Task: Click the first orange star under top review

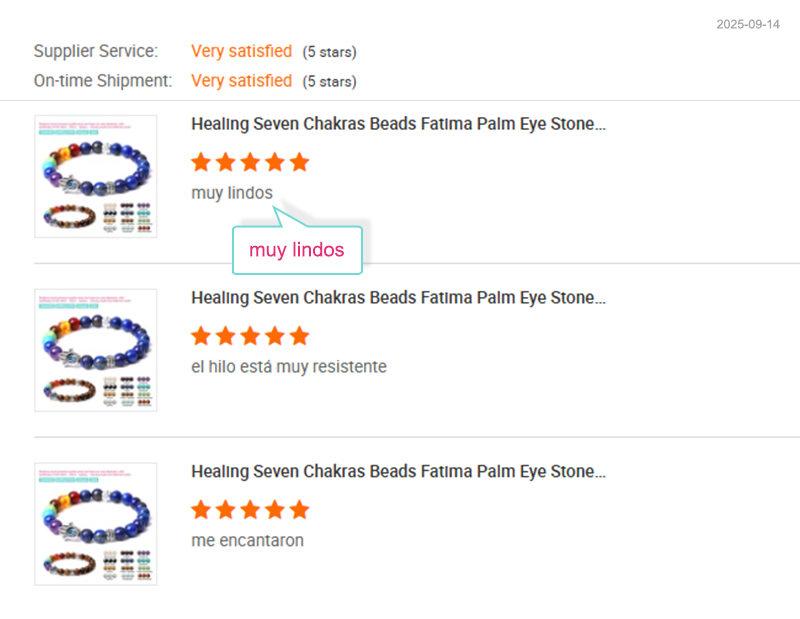Action: tap(200, 161)
